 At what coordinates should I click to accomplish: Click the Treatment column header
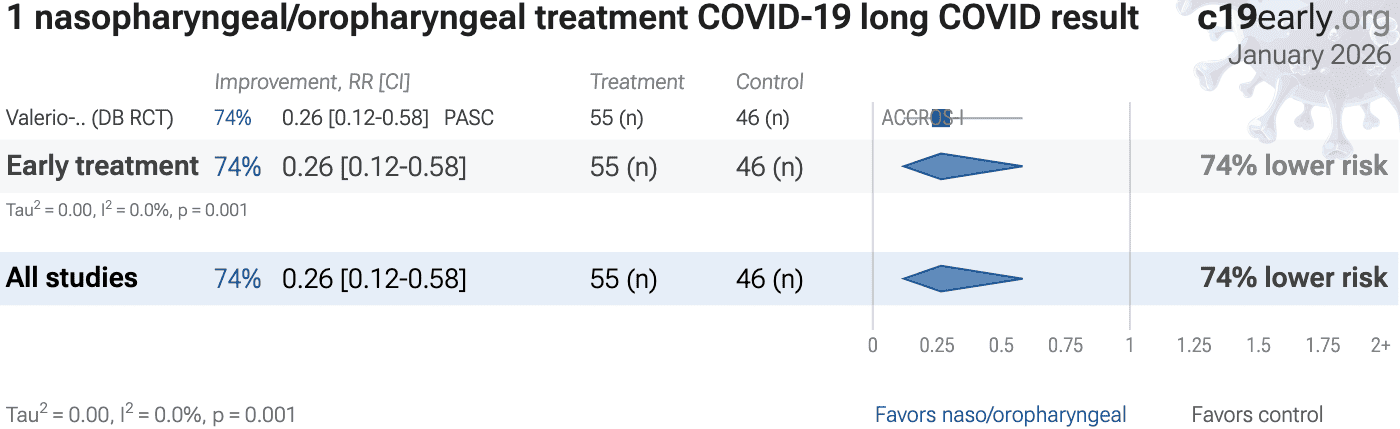pyautogui.click(x=637, y=82)
